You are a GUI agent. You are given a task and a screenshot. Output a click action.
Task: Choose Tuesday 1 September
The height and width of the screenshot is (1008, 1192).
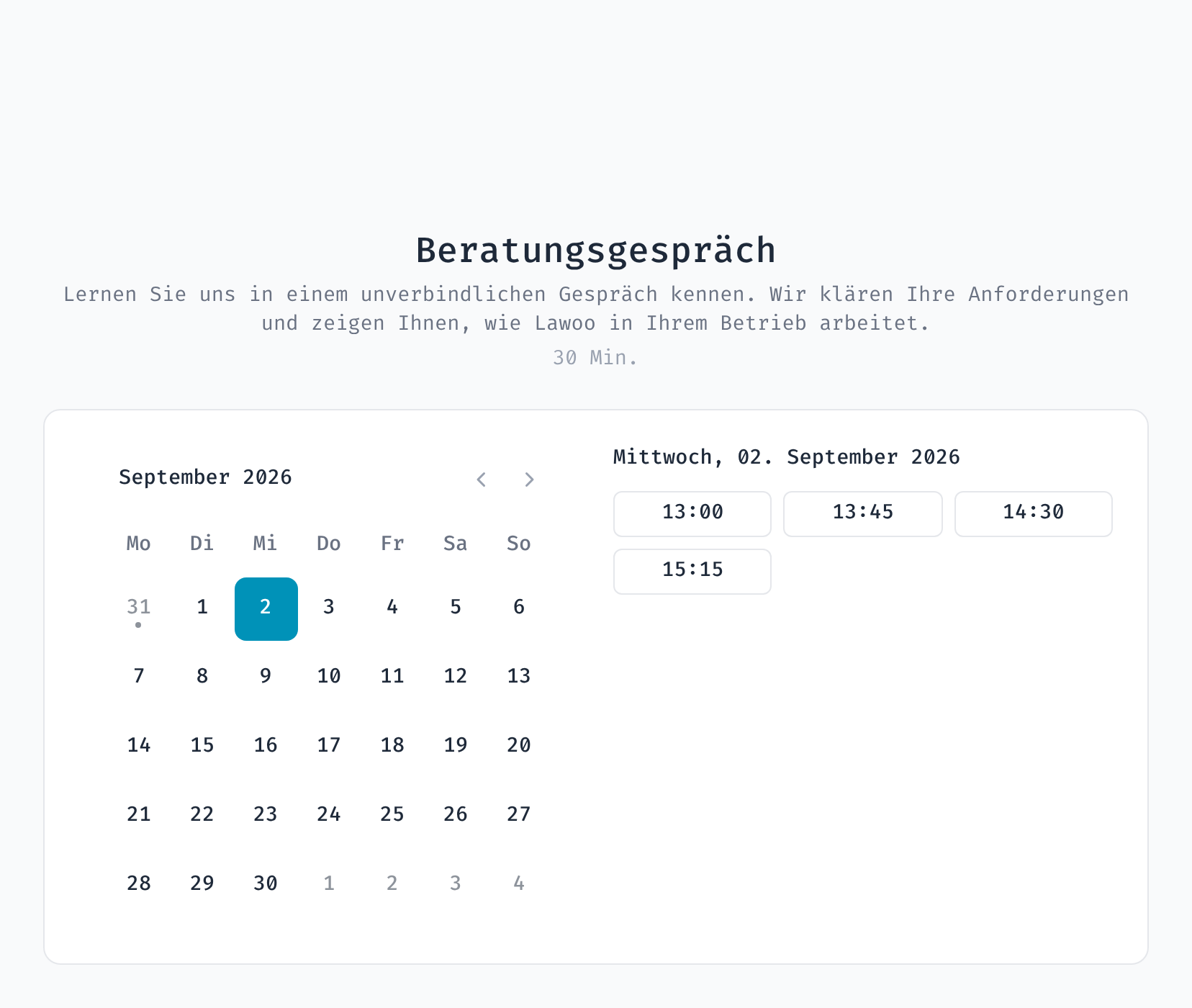point(202,609)
